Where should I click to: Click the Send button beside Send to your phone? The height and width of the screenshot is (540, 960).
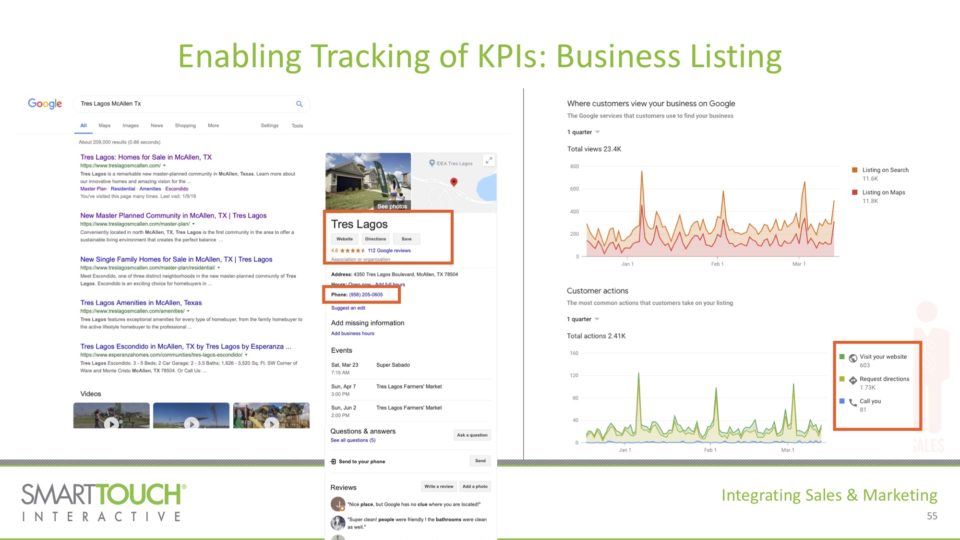(x=481, y=461)
